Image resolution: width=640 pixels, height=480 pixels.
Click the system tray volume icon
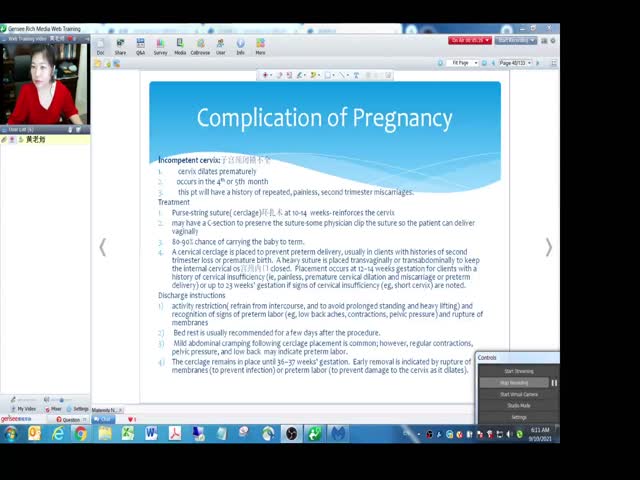point(509,435)
